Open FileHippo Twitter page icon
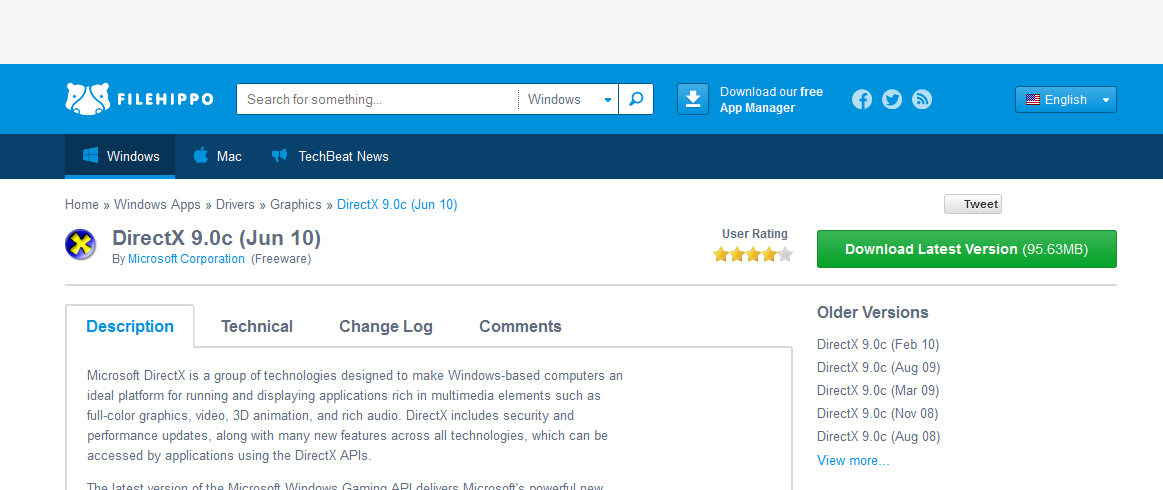The height and width of the screenshot is (490, 1163). coord(892,99)
